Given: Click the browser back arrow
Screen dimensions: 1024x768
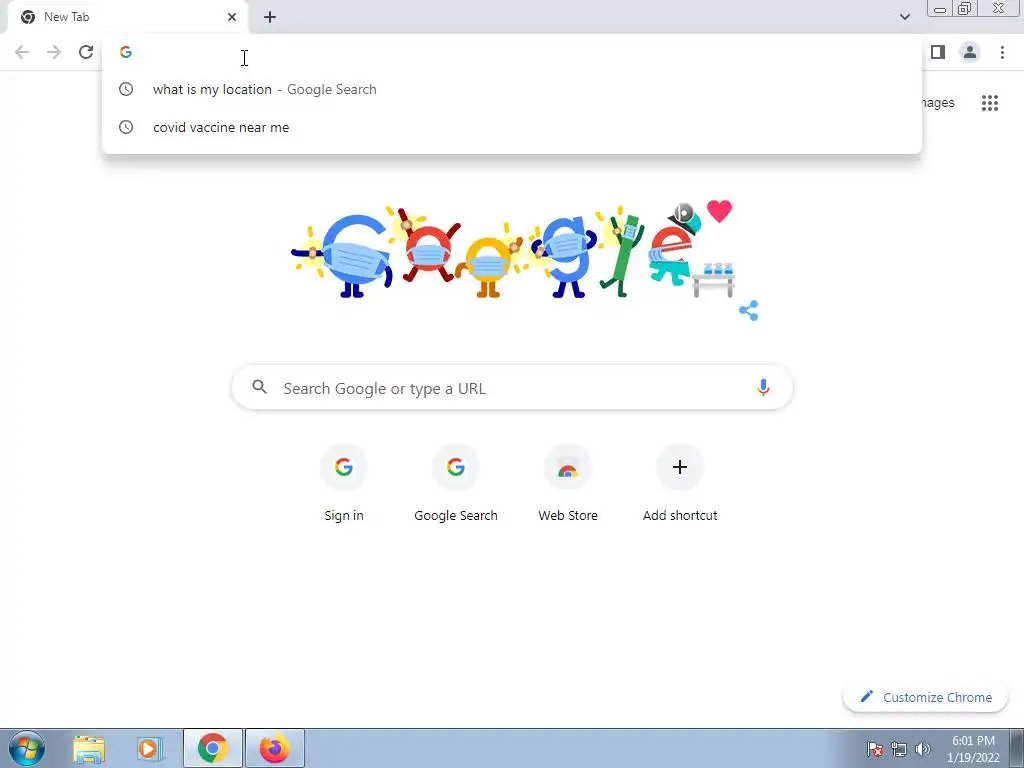Looking at the screenshot, I should [x=22, y=52].
